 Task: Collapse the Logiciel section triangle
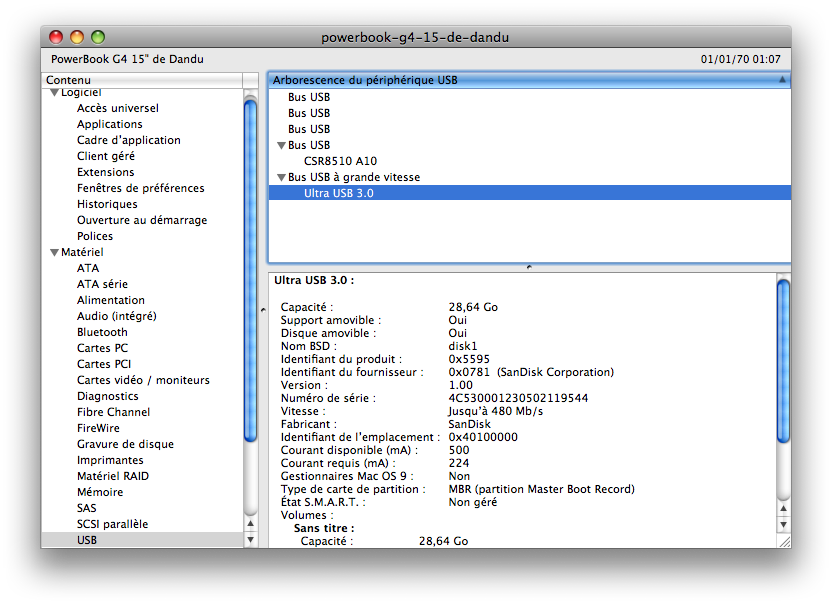(54, 93)
